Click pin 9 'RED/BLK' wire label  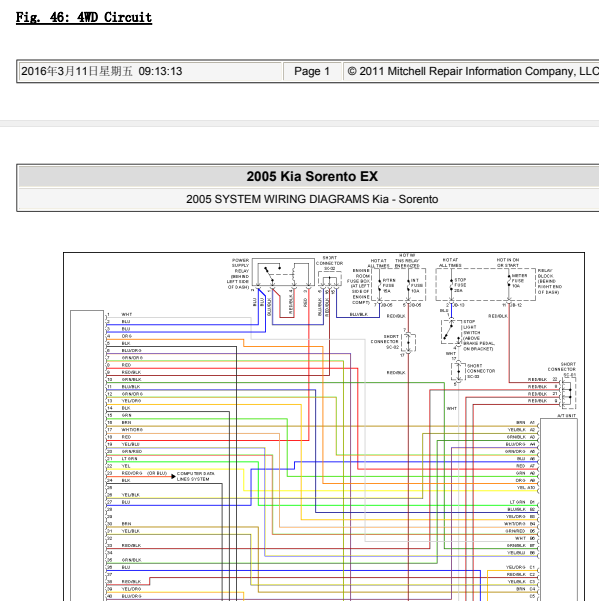[131, 372]
